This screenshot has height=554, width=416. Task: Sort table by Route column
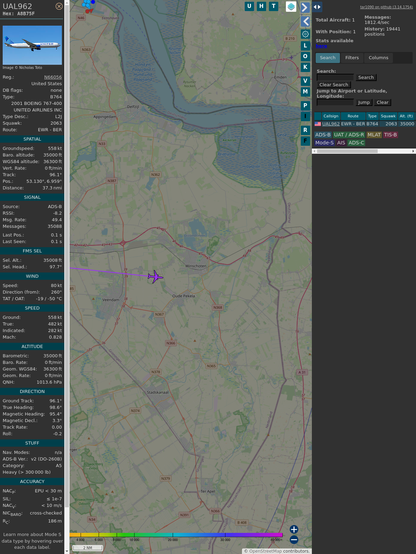click(x=353, y=116)
